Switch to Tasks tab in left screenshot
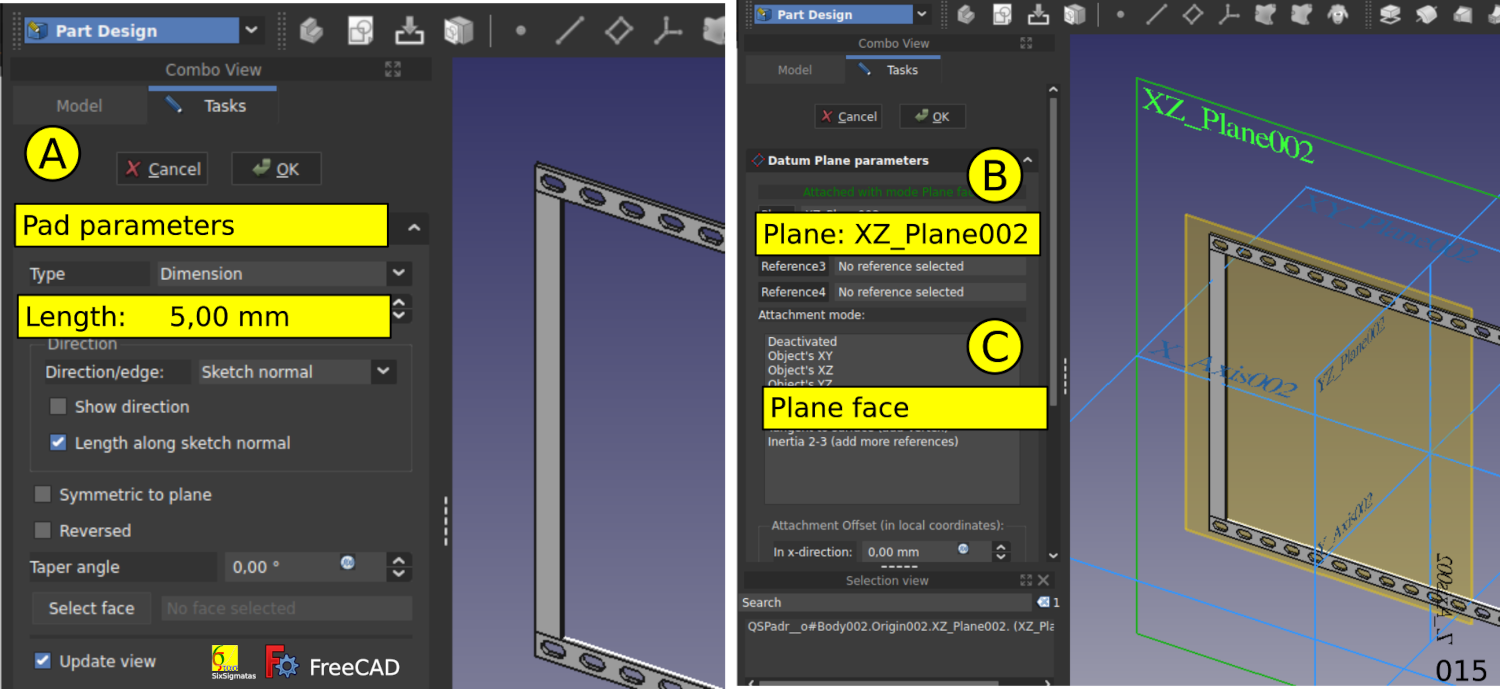Viewport: 1500px width, 689px height. [213, 105]
